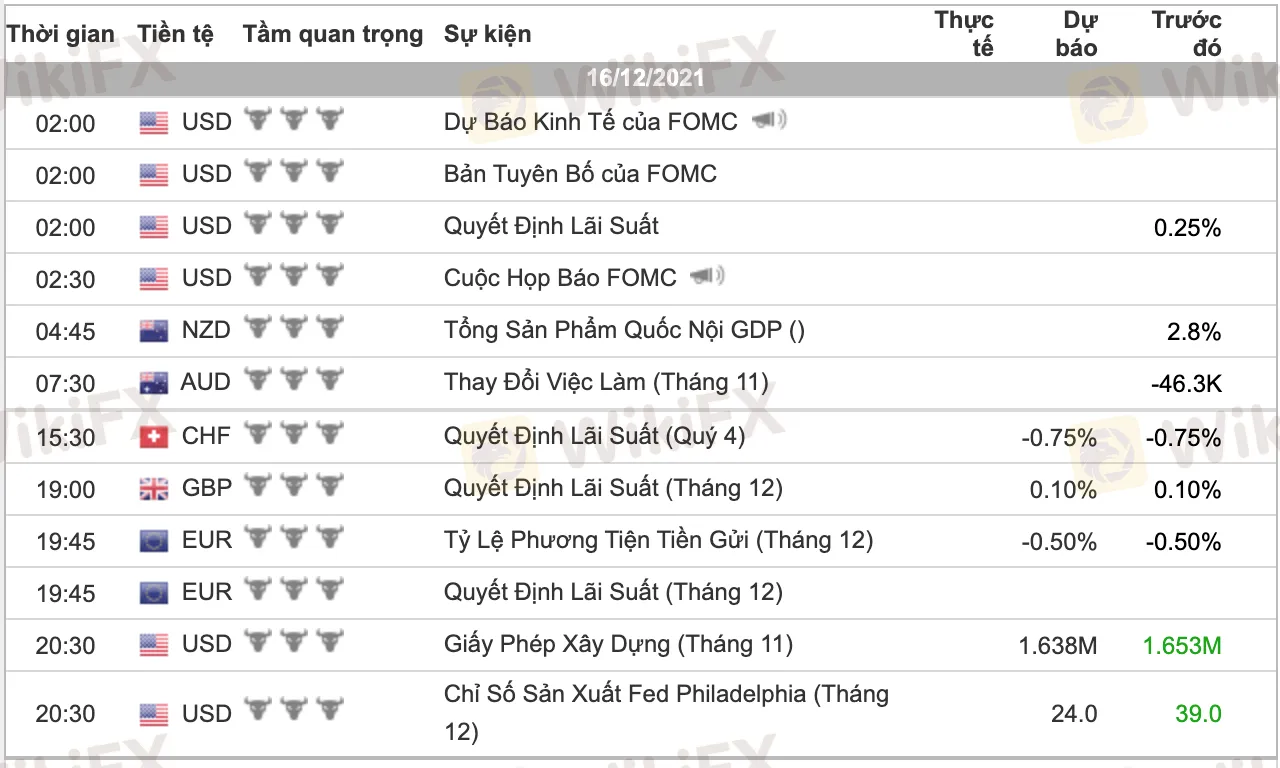This screenshot has width=1280, height=768.
Task: Click the 16/12/2021 date header bar
Action: [640, 79]
